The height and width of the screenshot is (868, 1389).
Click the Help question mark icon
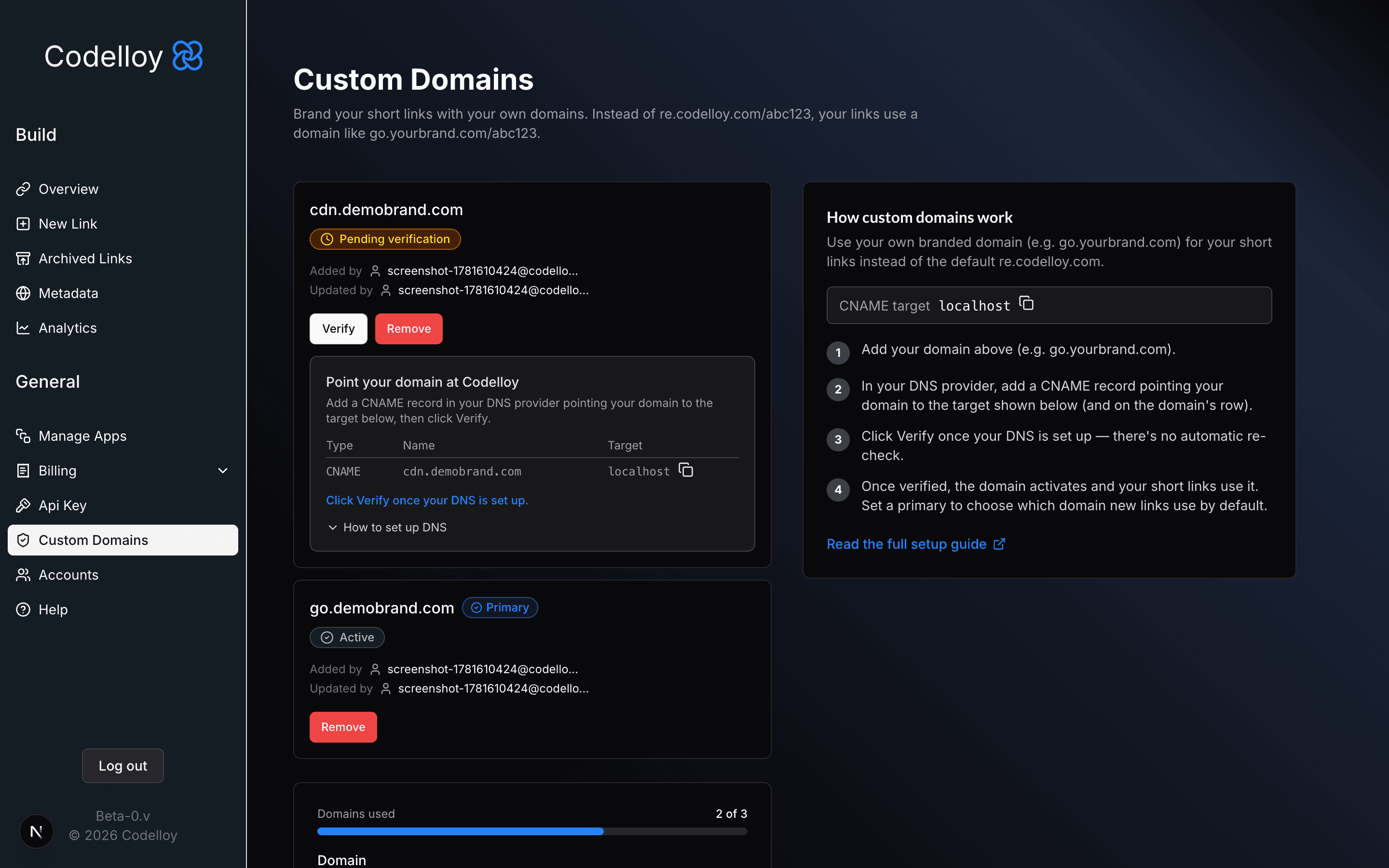[x=23, y=610]
